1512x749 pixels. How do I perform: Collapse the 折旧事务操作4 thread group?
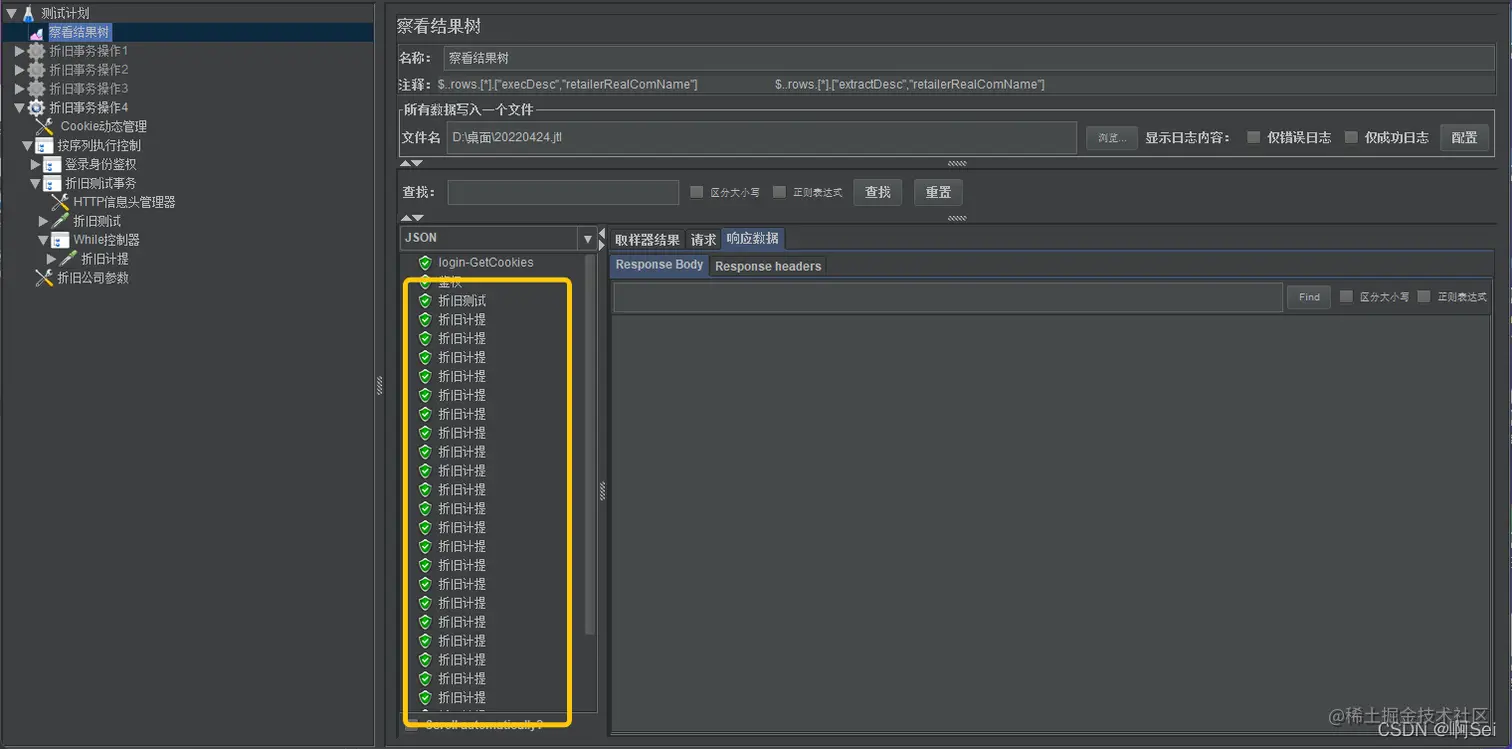click(19, 108)
